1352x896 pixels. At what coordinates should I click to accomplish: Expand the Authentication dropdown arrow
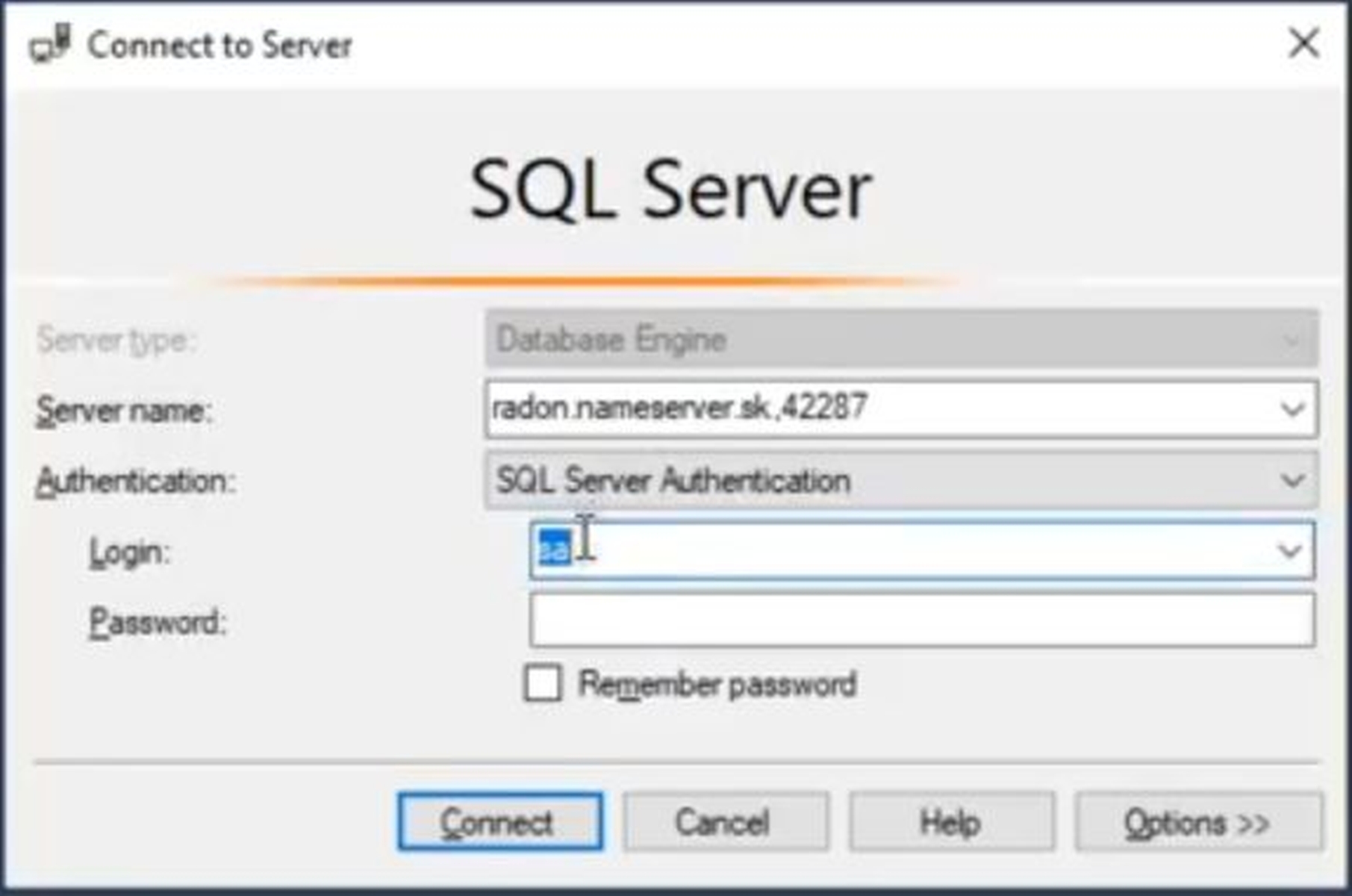[x=1292, y=480]
